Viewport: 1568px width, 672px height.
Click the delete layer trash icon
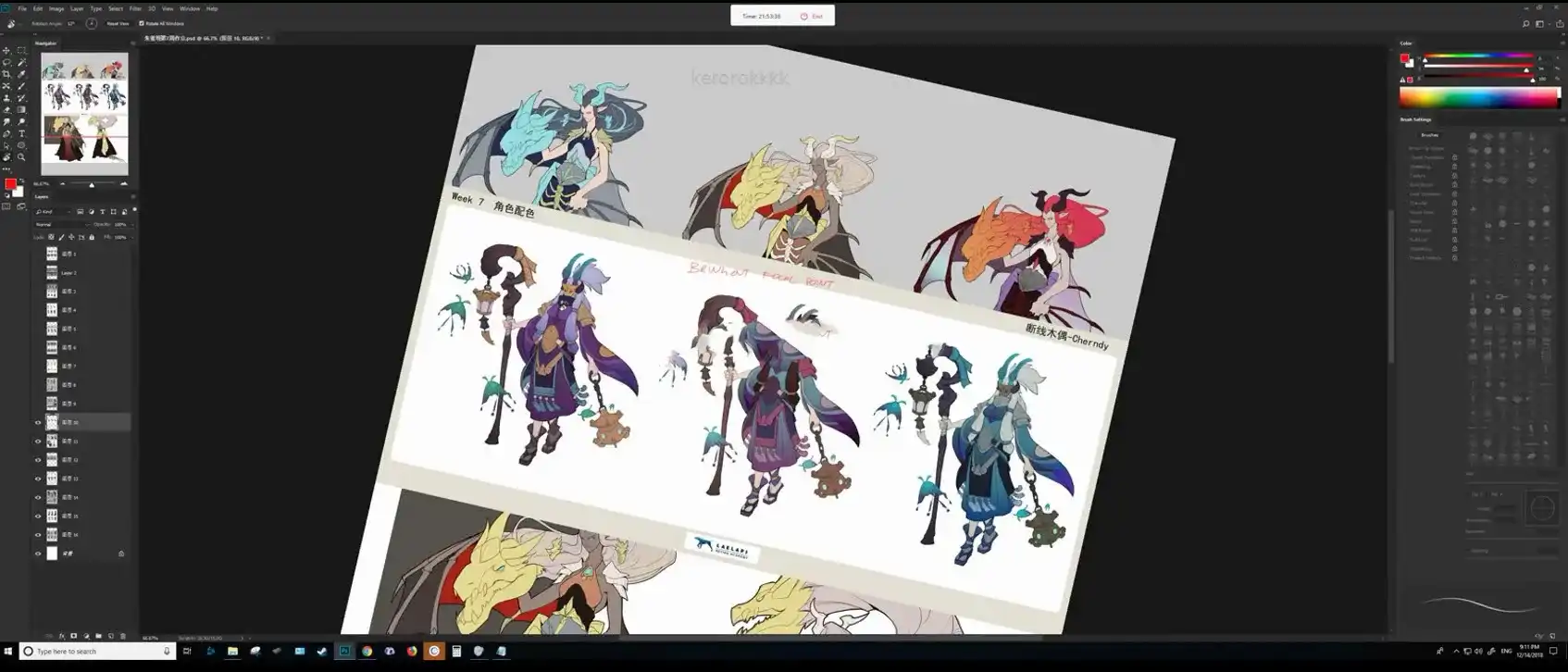tap(123, 636)
